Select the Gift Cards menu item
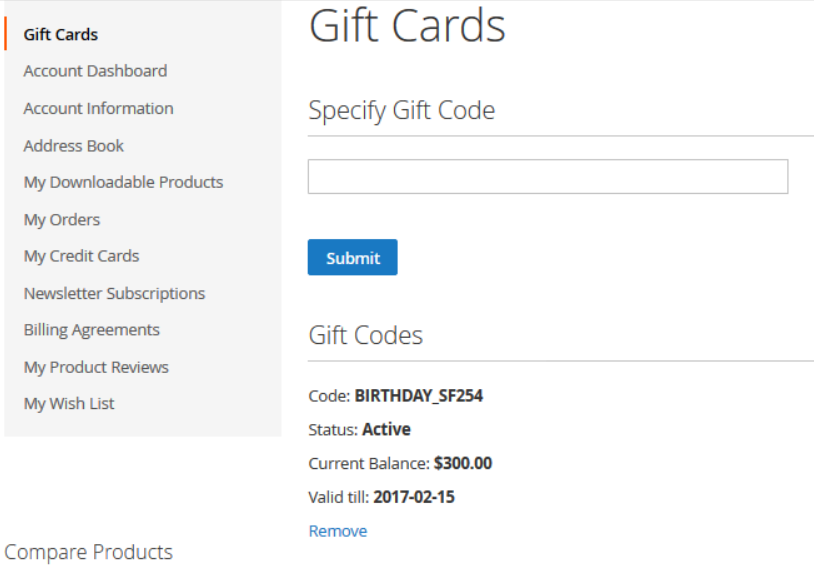The image size is (814, 582). (x=60, y=34)
